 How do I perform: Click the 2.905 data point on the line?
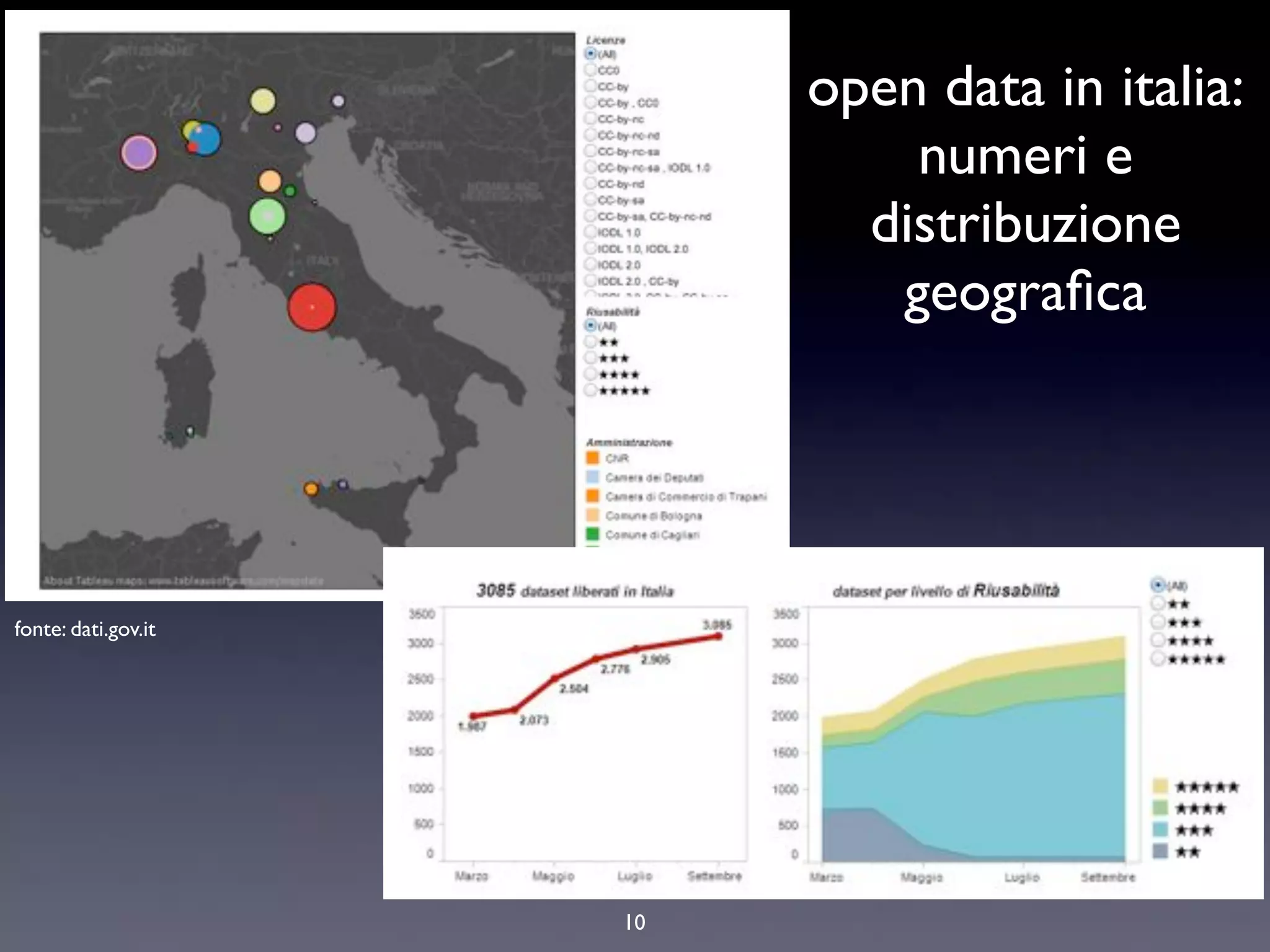click(637, 649)
